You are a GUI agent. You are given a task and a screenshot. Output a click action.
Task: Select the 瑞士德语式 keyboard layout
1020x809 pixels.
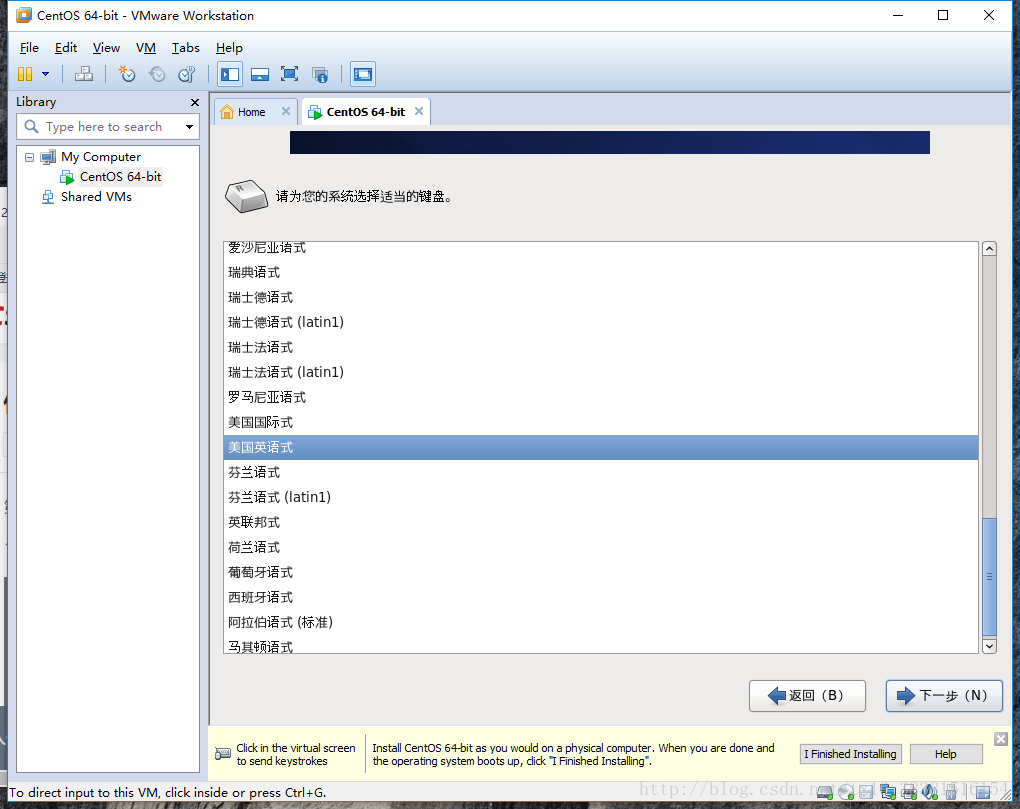(x=600, y=297)
